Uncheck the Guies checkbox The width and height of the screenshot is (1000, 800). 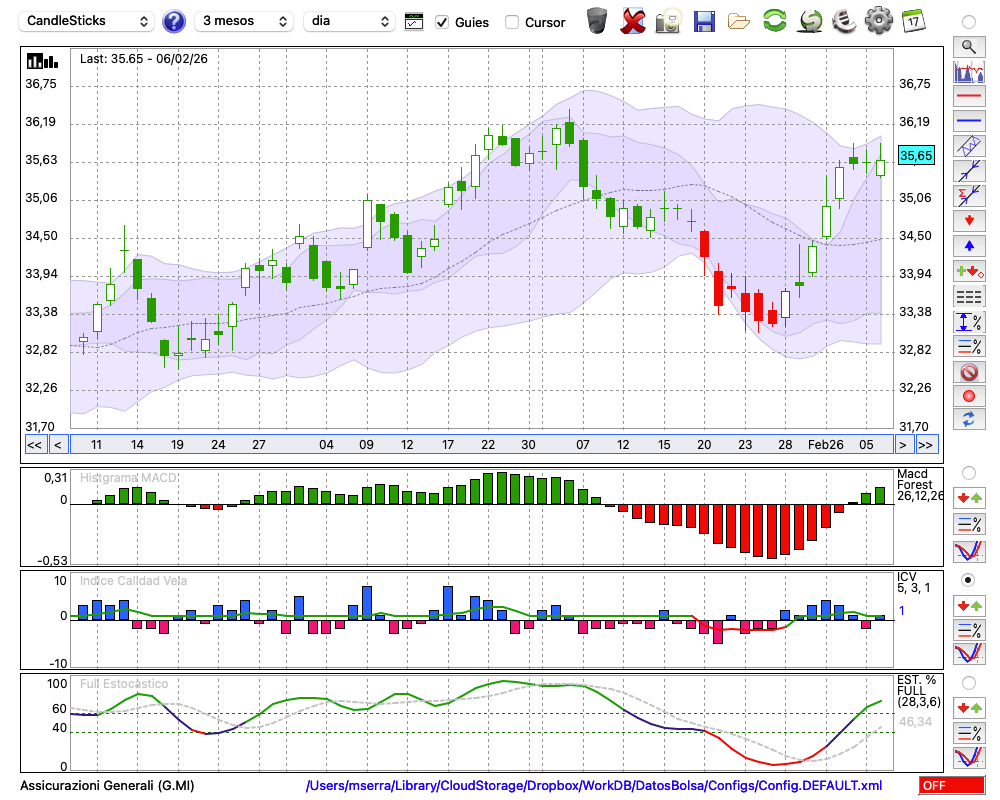tap(442, 22)
